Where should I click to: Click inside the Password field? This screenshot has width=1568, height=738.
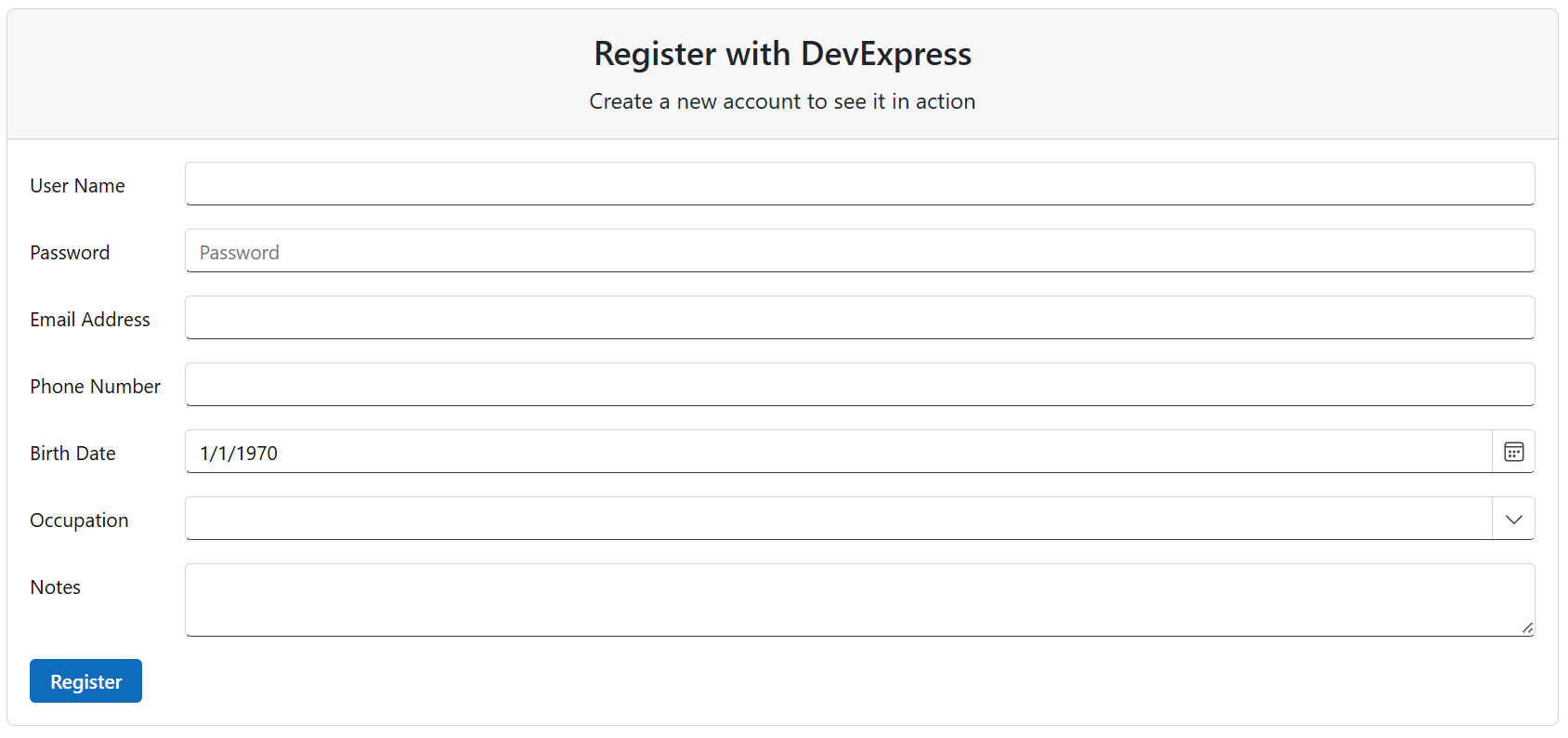coord(859,251)
